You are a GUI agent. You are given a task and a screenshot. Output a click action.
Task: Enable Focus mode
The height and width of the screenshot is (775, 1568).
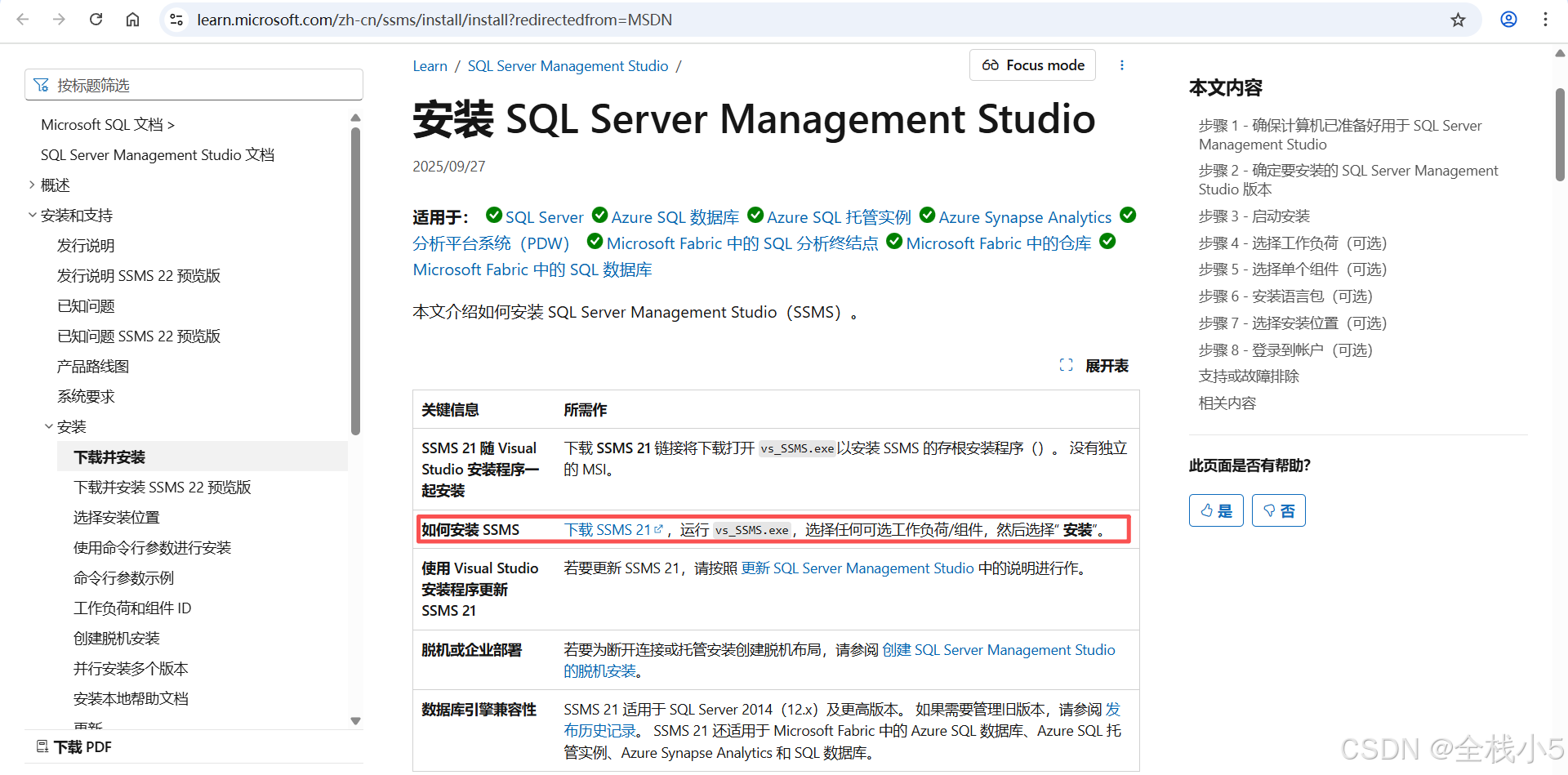coord(1031,65)
